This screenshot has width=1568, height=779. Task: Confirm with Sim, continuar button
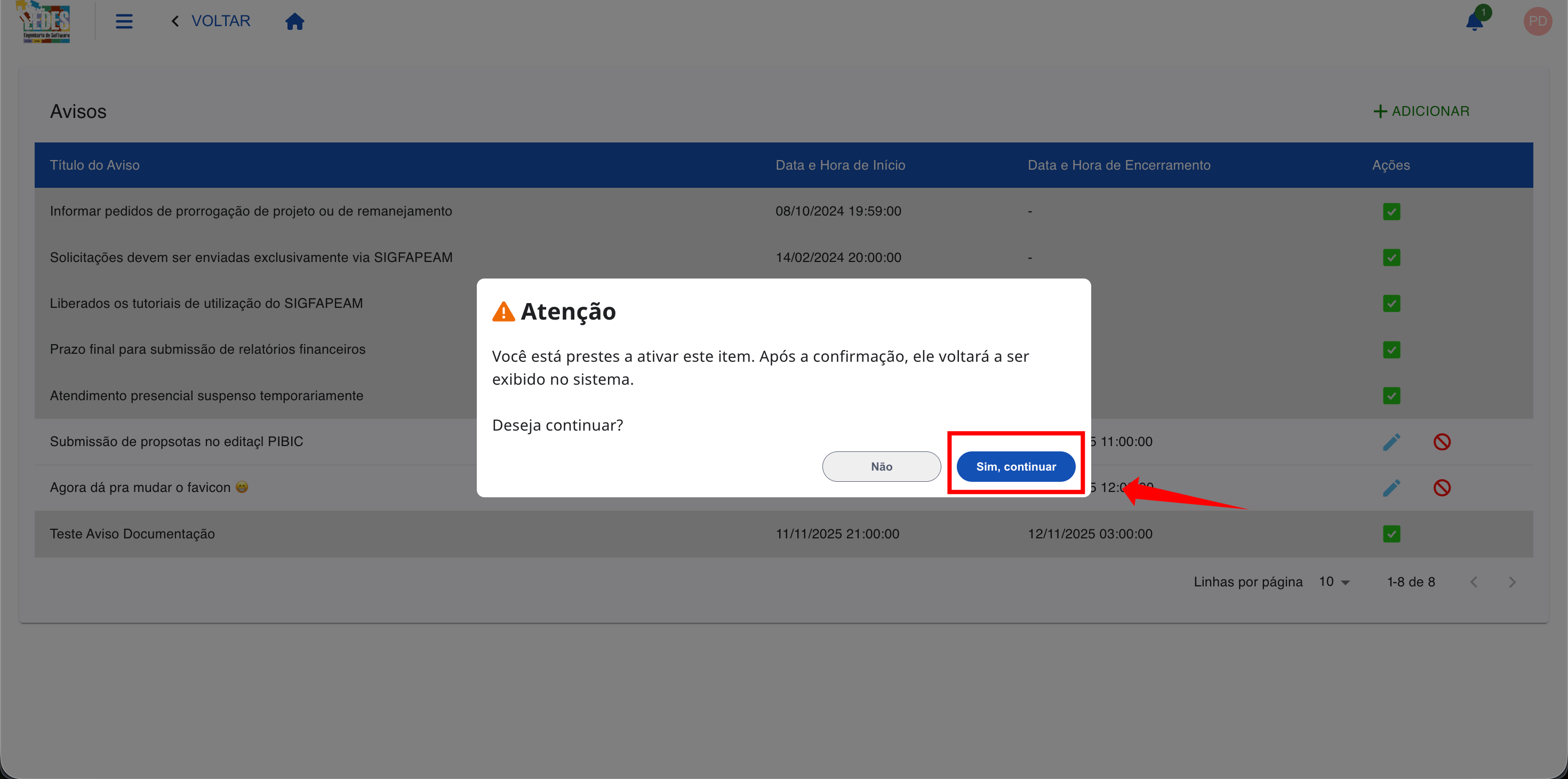(x=1015, y=466)
